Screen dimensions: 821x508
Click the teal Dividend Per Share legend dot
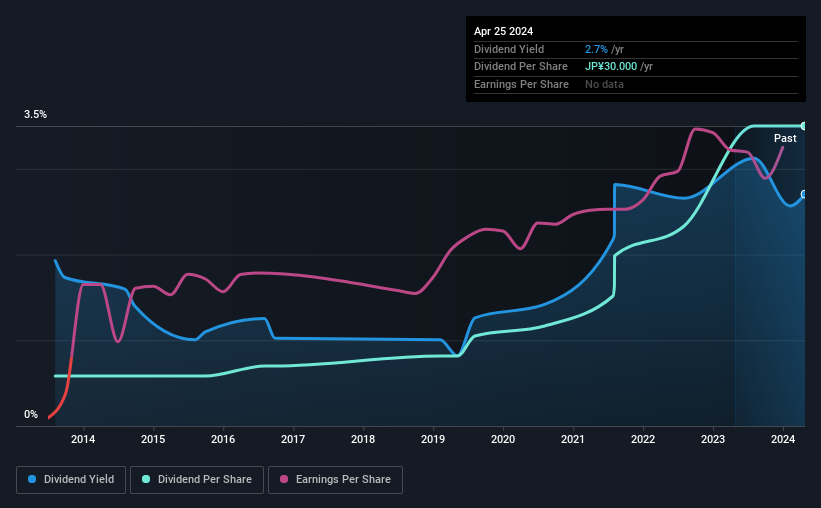(146, 479)
